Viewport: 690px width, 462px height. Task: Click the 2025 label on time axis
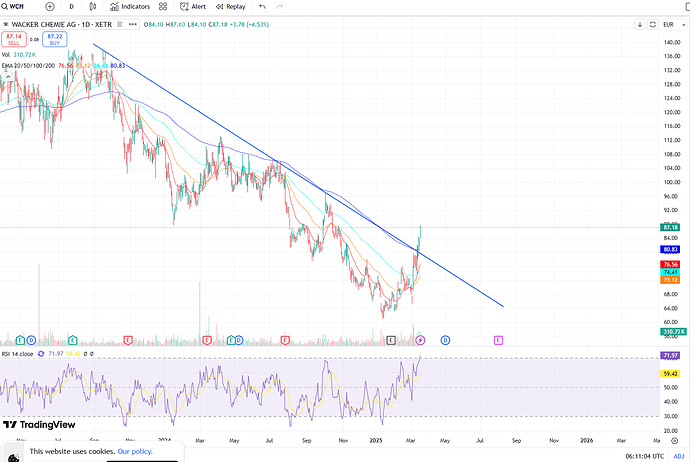click(x=376, y=440)
